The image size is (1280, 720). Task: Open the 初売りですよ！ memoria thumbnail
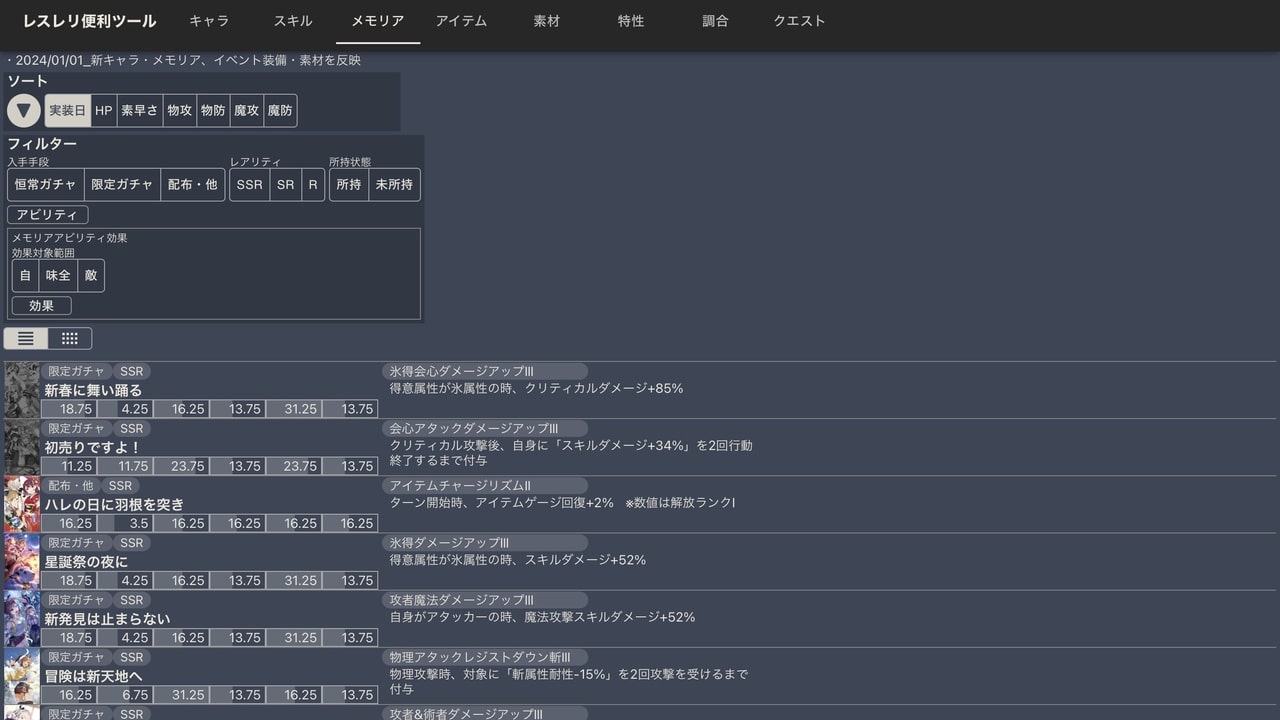22,447
